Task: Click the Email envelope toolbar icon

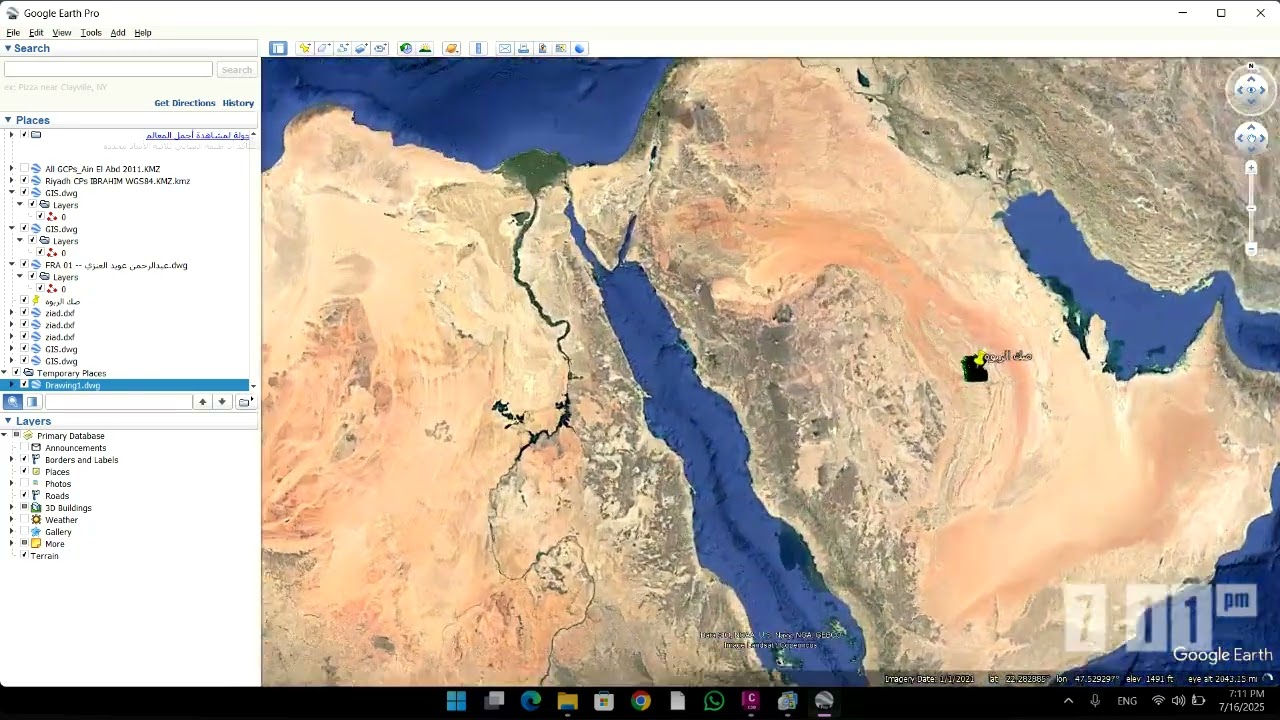Action: pyautogui.click(x=504, y=48)
